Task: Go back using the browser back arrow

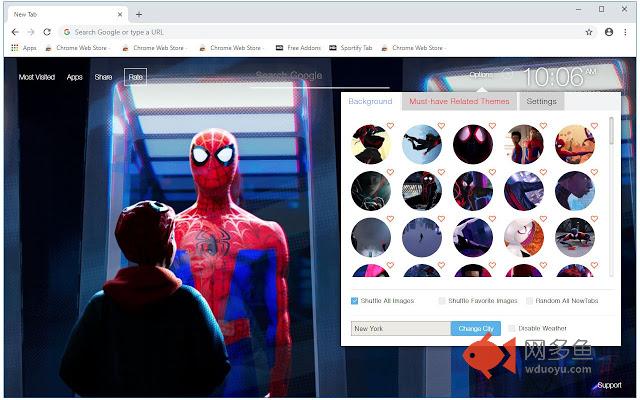Action: [x=15, y=32]
